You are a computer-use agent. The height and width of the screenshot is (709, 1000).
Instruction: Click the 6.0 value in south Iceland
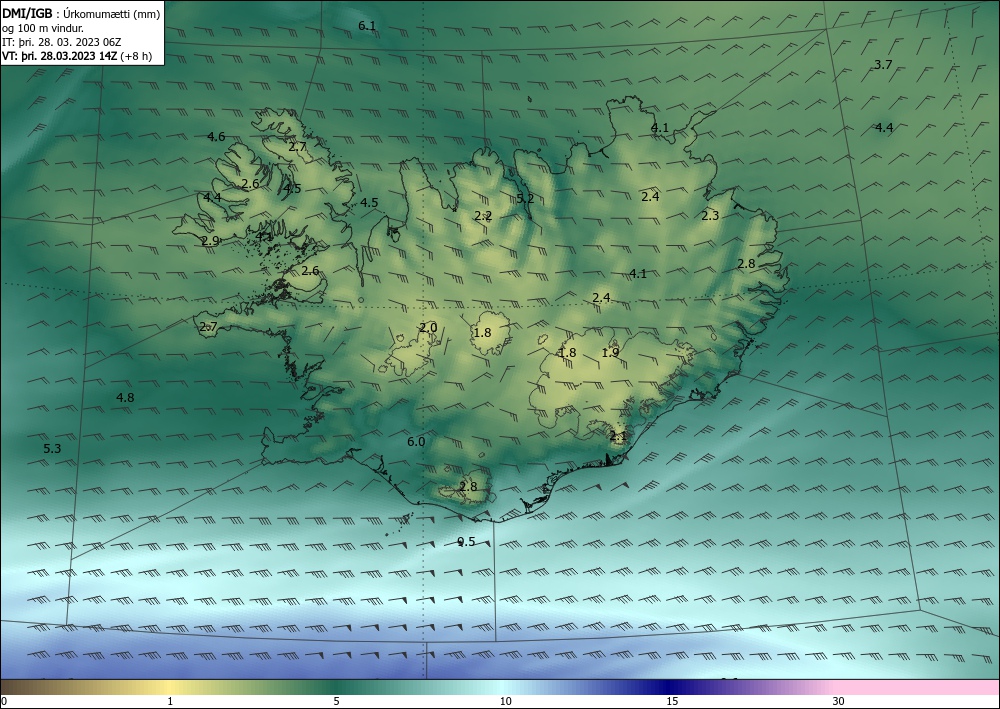click(416, 442)
